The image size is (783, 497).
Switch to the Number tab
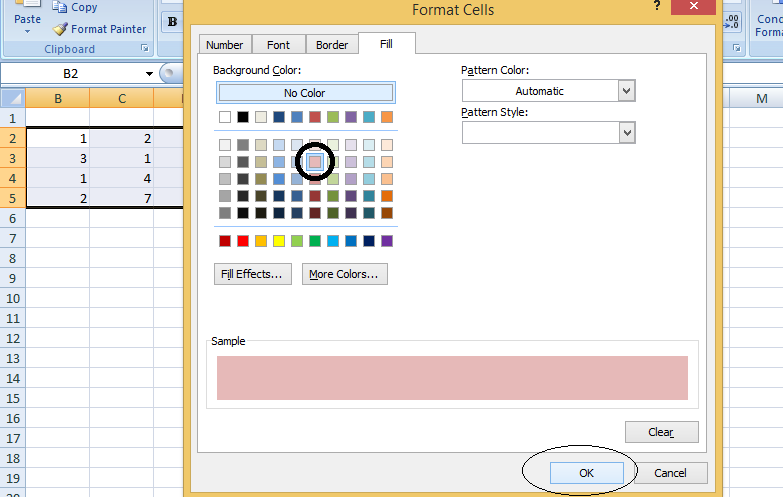tap(224, 45)
